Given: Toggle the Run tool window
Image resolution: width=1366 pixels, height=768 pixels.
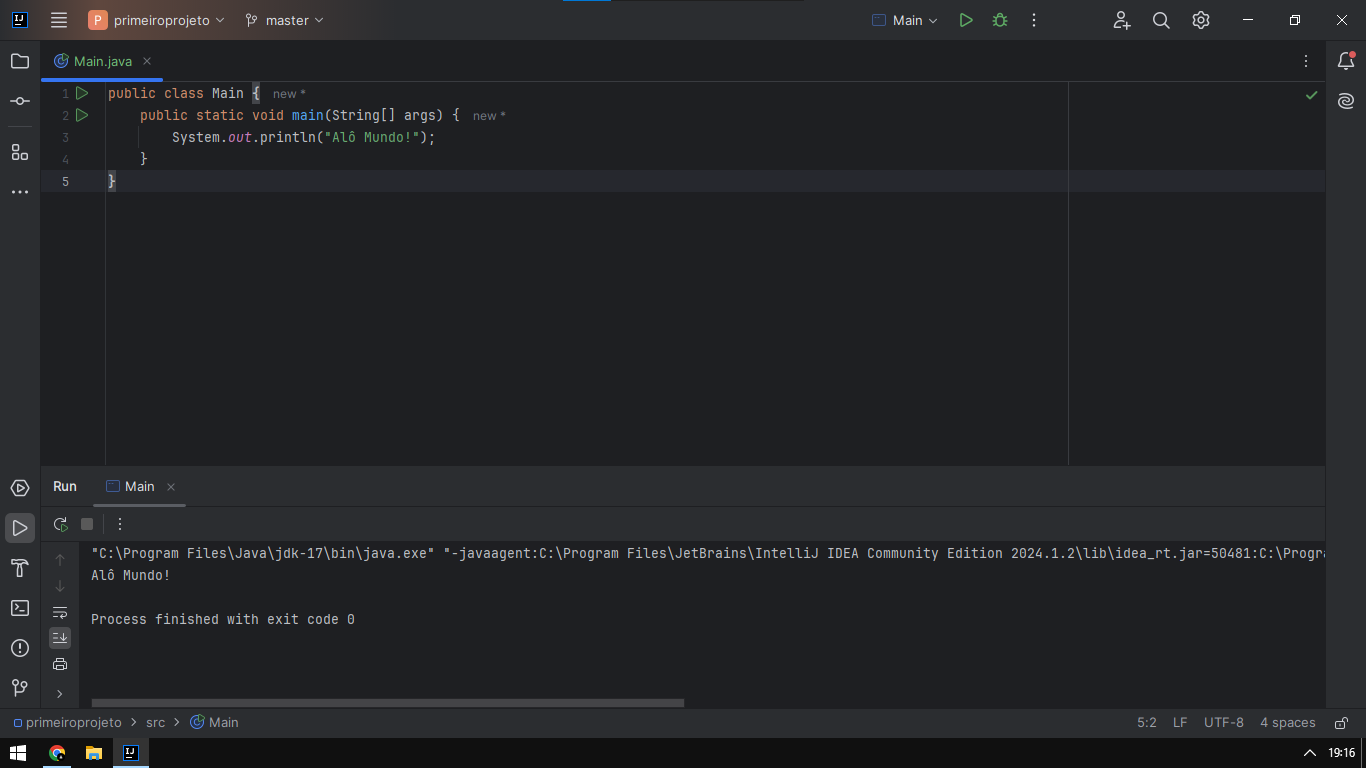Looking at the screenshot, I should pyautogui.click(x=20, y=528).
